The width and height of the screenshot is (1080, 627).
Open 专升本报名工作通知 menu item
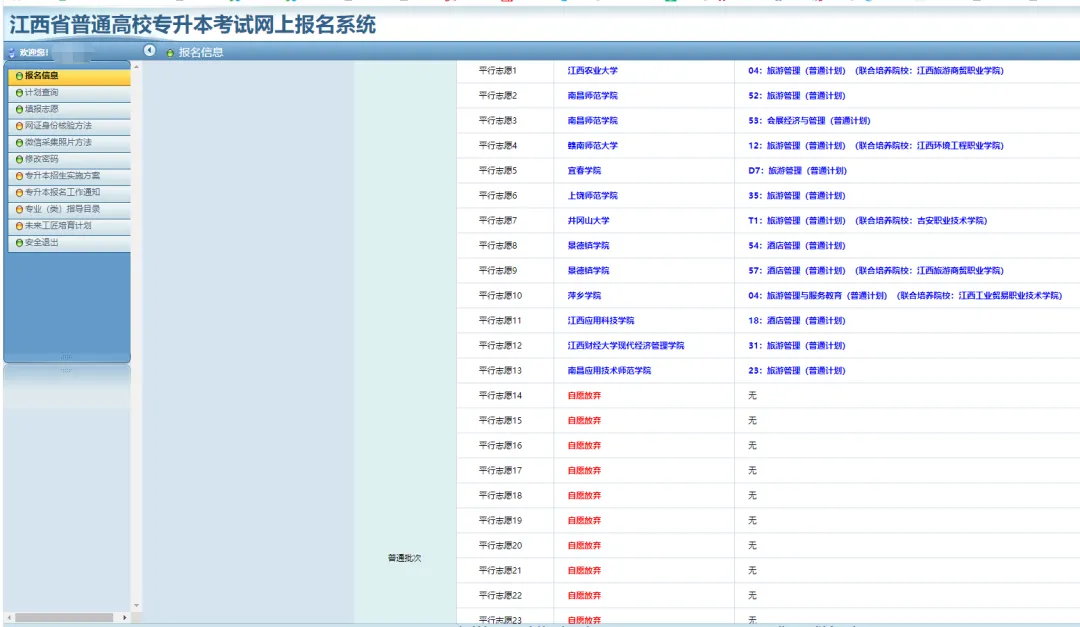[69, 192]
